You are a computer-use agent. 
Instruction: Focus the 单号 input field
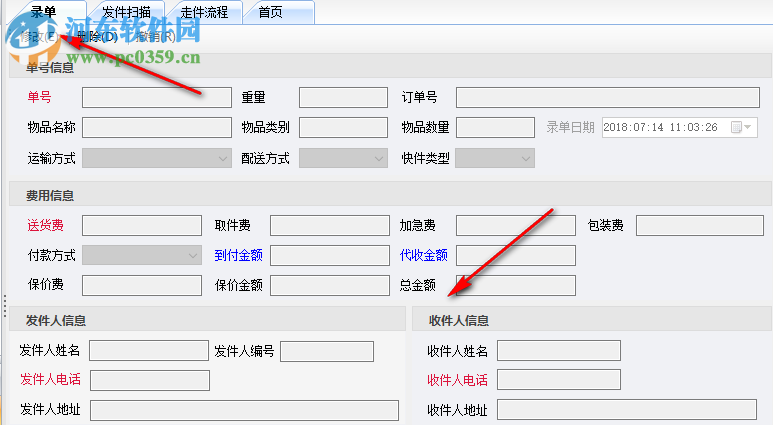pos(157,98)
